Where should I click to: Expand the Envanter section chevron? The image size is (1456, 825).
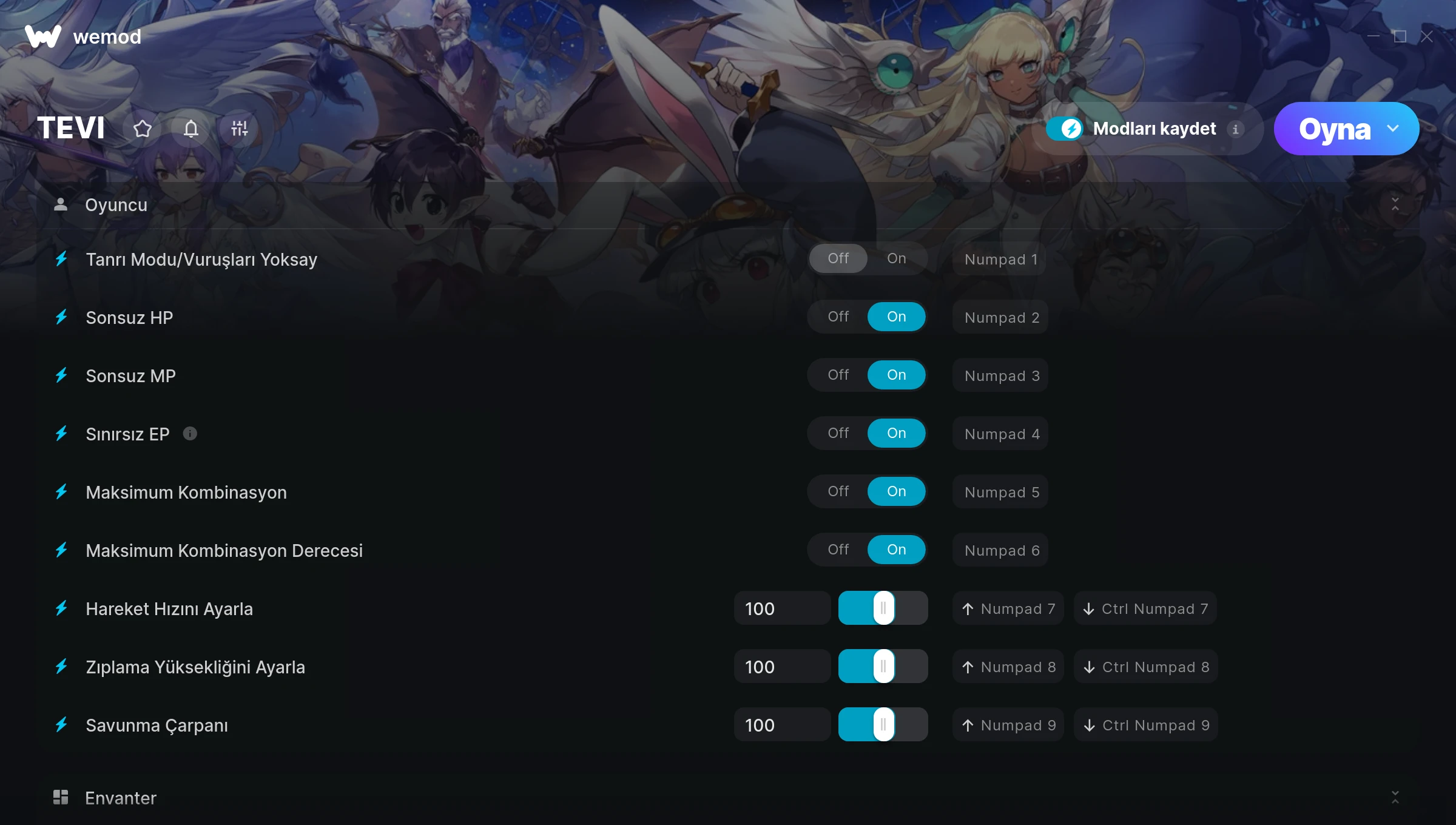(1395, 797)
